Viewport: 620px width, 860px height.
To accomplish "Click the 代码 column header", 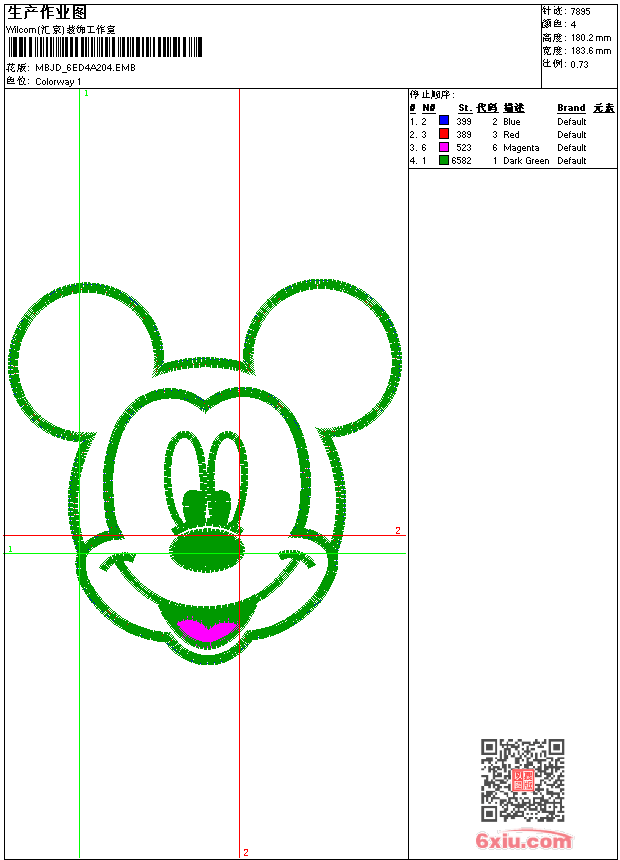I will point(487,108).
